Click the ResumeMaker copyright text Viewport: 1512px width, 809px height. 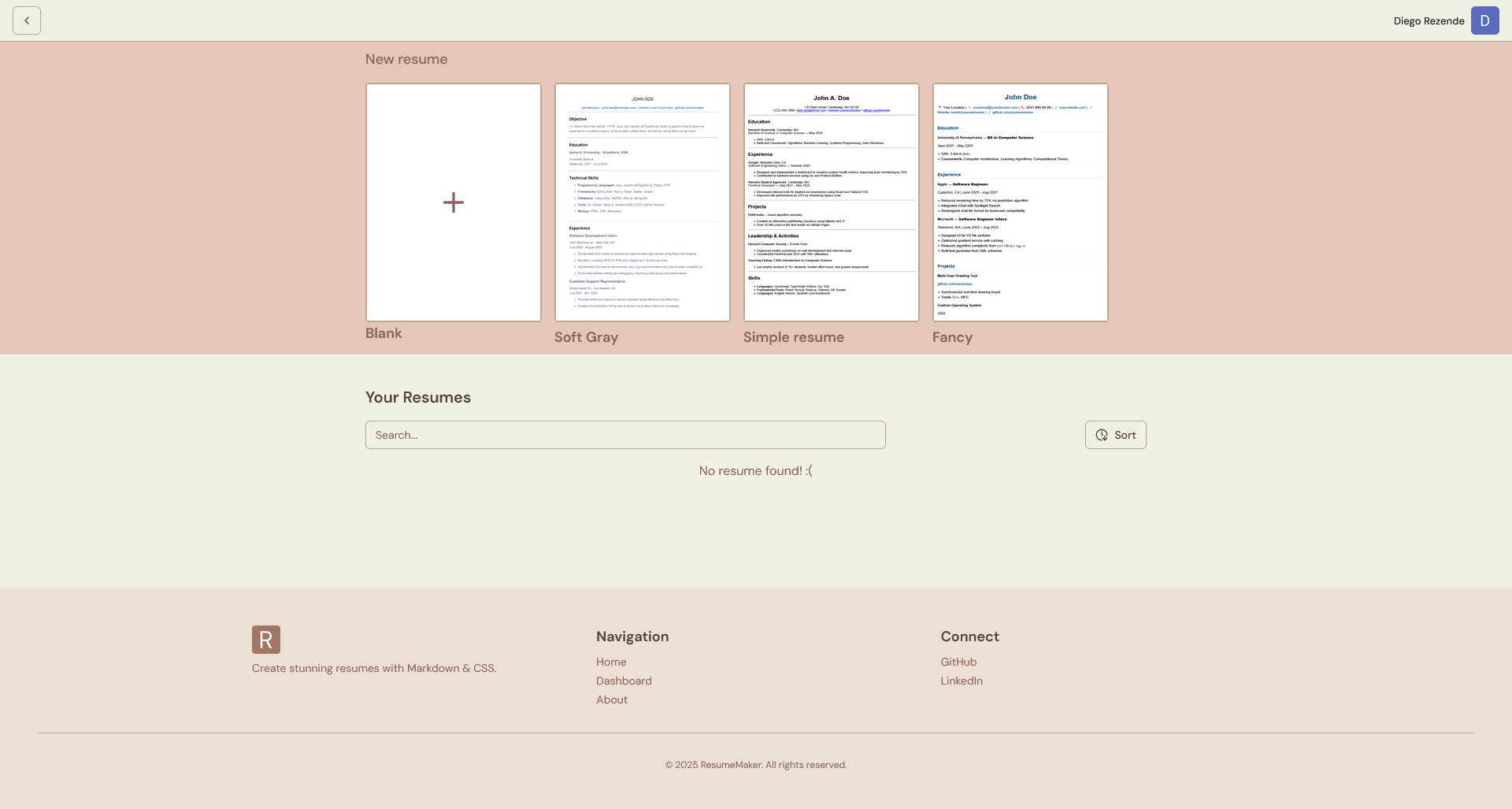pos(756,764)
